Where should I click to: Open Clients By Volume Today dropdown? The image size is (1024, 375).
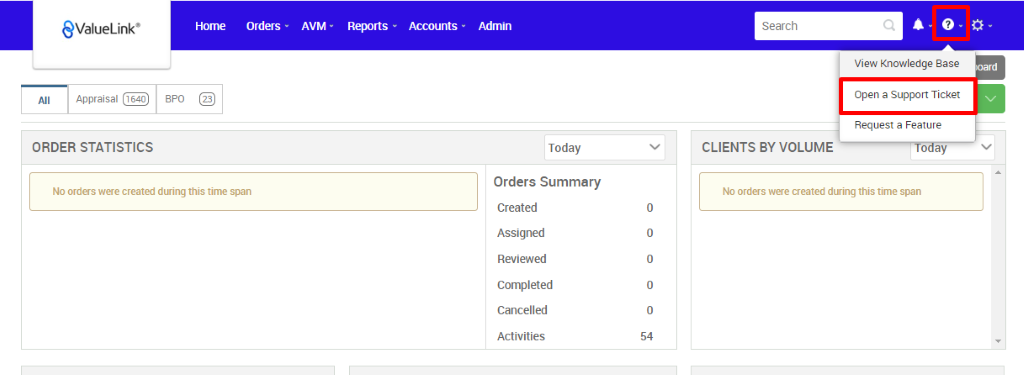pyautogui.click(x=952, y=148)
